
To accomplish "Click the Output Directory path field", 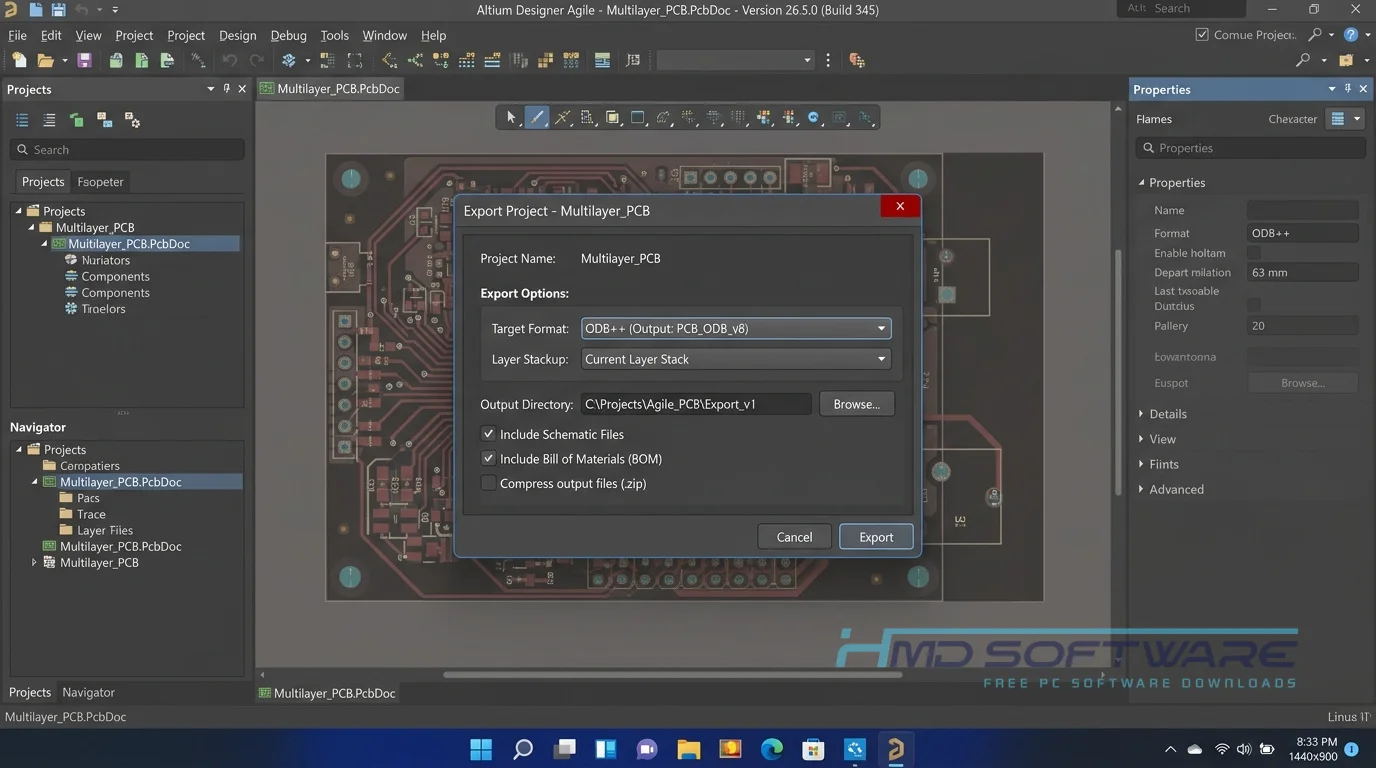I will point(696,404).
